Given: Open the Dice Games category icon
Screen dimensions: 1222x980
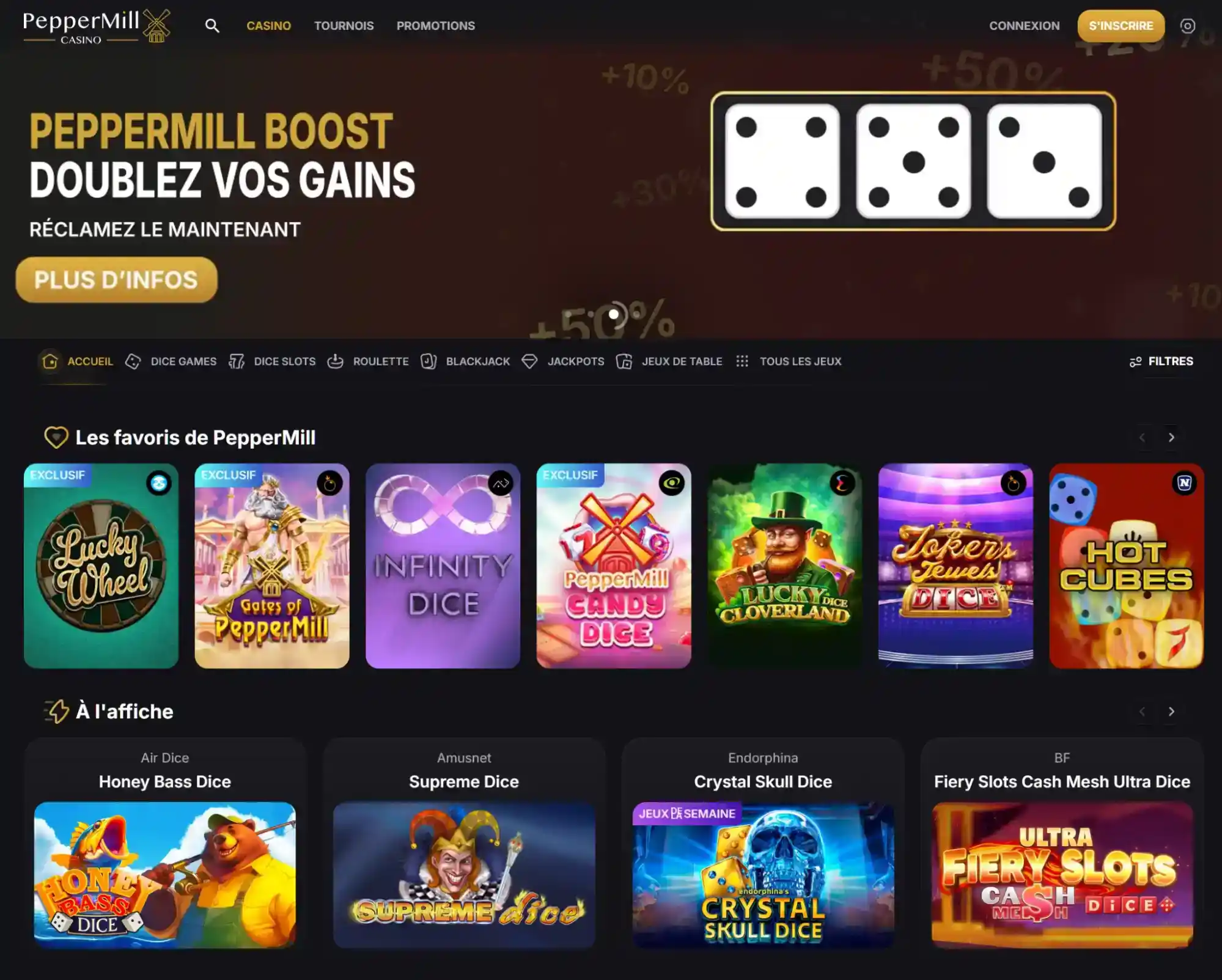Looking at the screenshot, I should click(x=133, y=361).
